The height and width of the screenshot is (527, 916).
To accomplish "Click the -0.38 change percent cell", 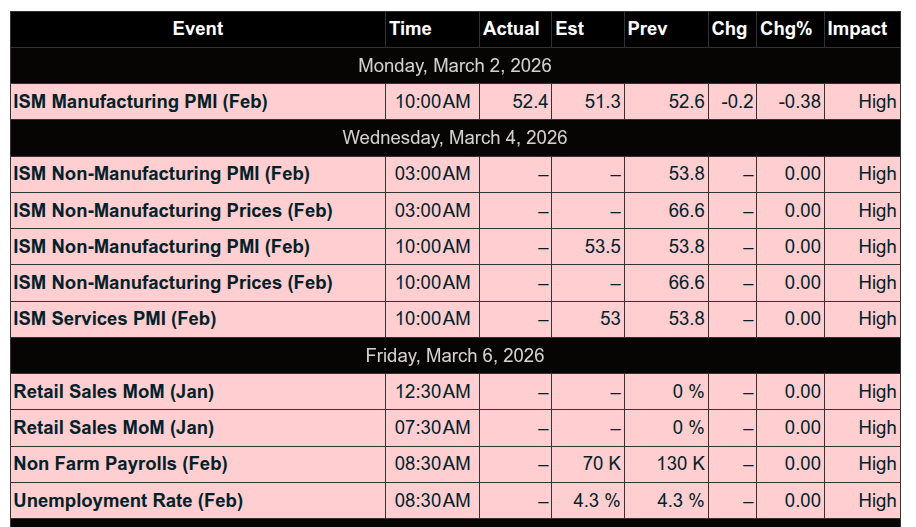I will point(800,102).
